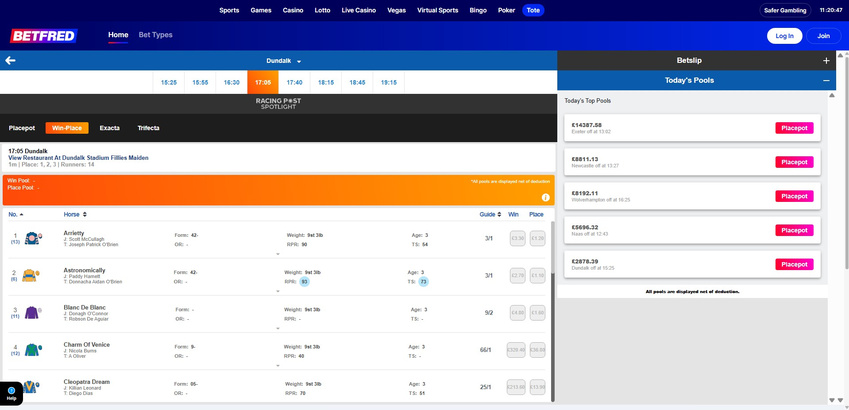Select Blanc De Blanc win price £4.80

tap(518, 313)
